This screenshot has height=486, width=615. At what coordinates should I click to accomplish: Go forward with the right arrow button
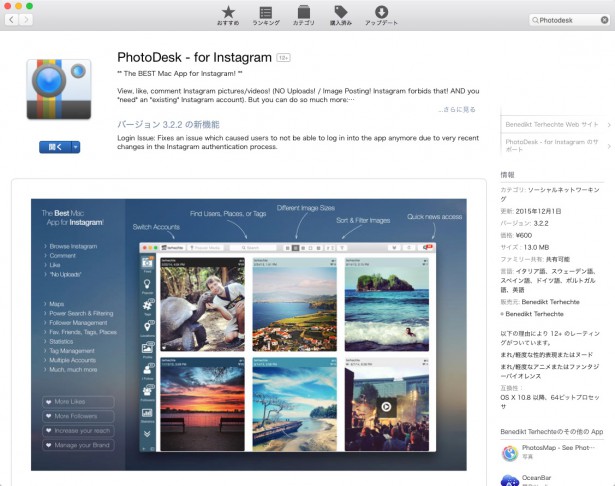click(26, 19)
